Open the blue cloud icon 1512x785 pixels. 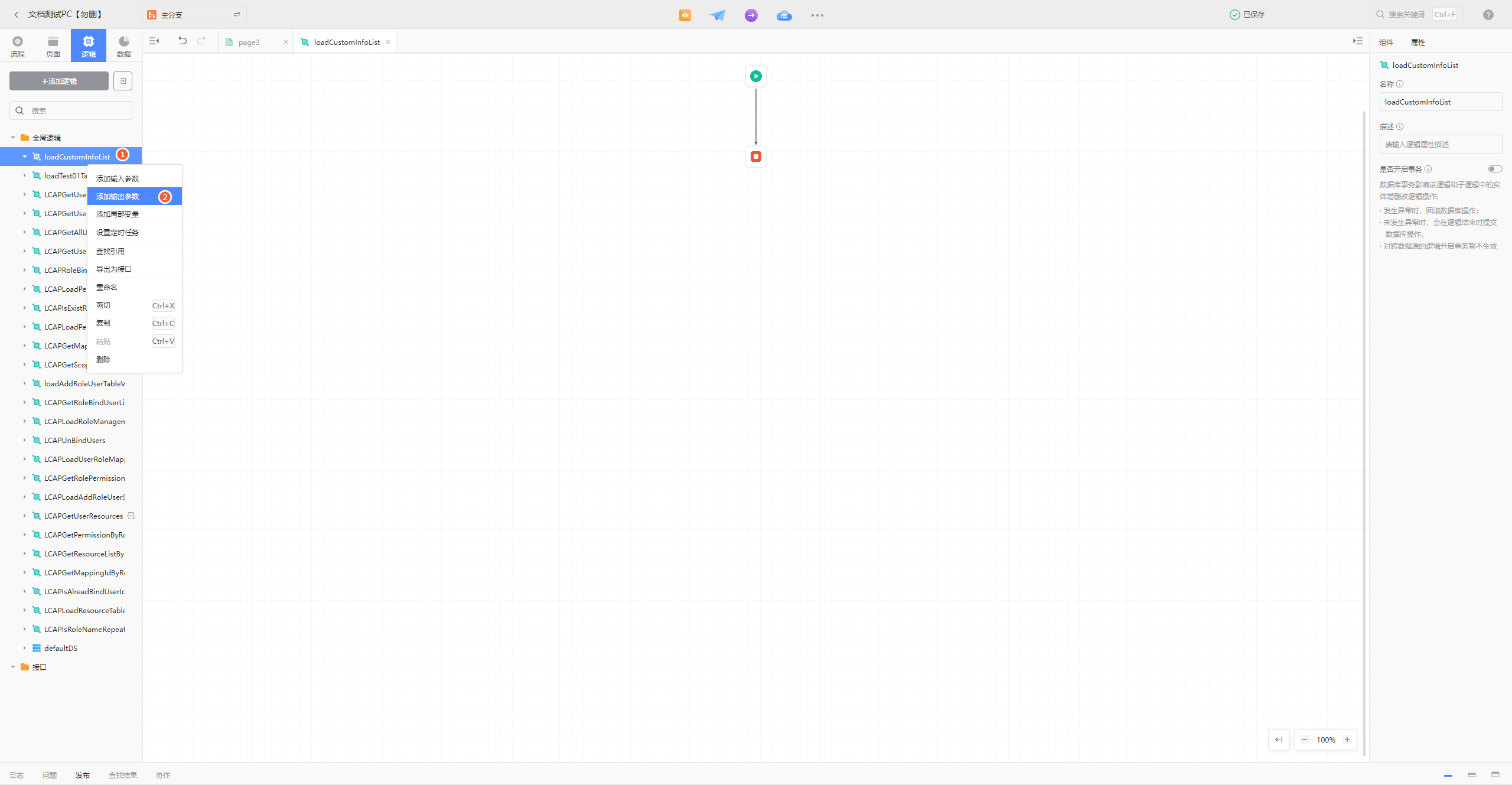point(784,15)
